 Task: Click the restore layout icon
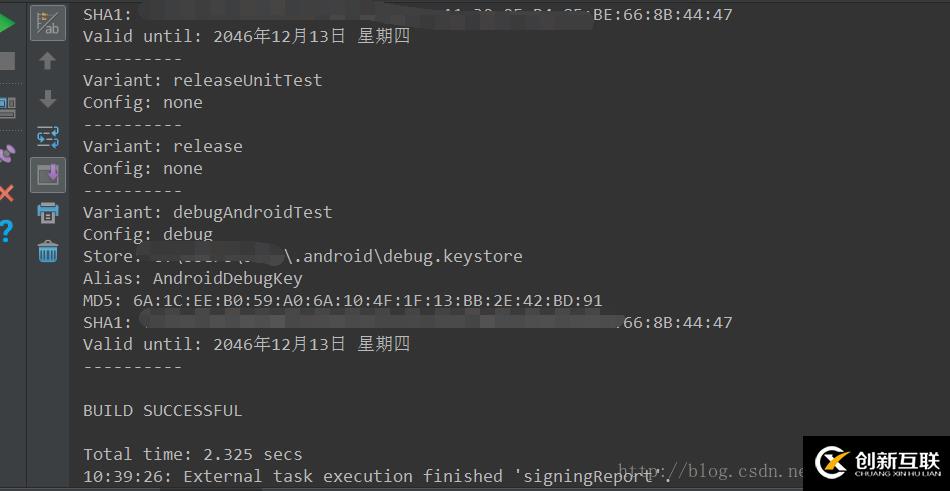pyautogui.click(x=6, y=105)
